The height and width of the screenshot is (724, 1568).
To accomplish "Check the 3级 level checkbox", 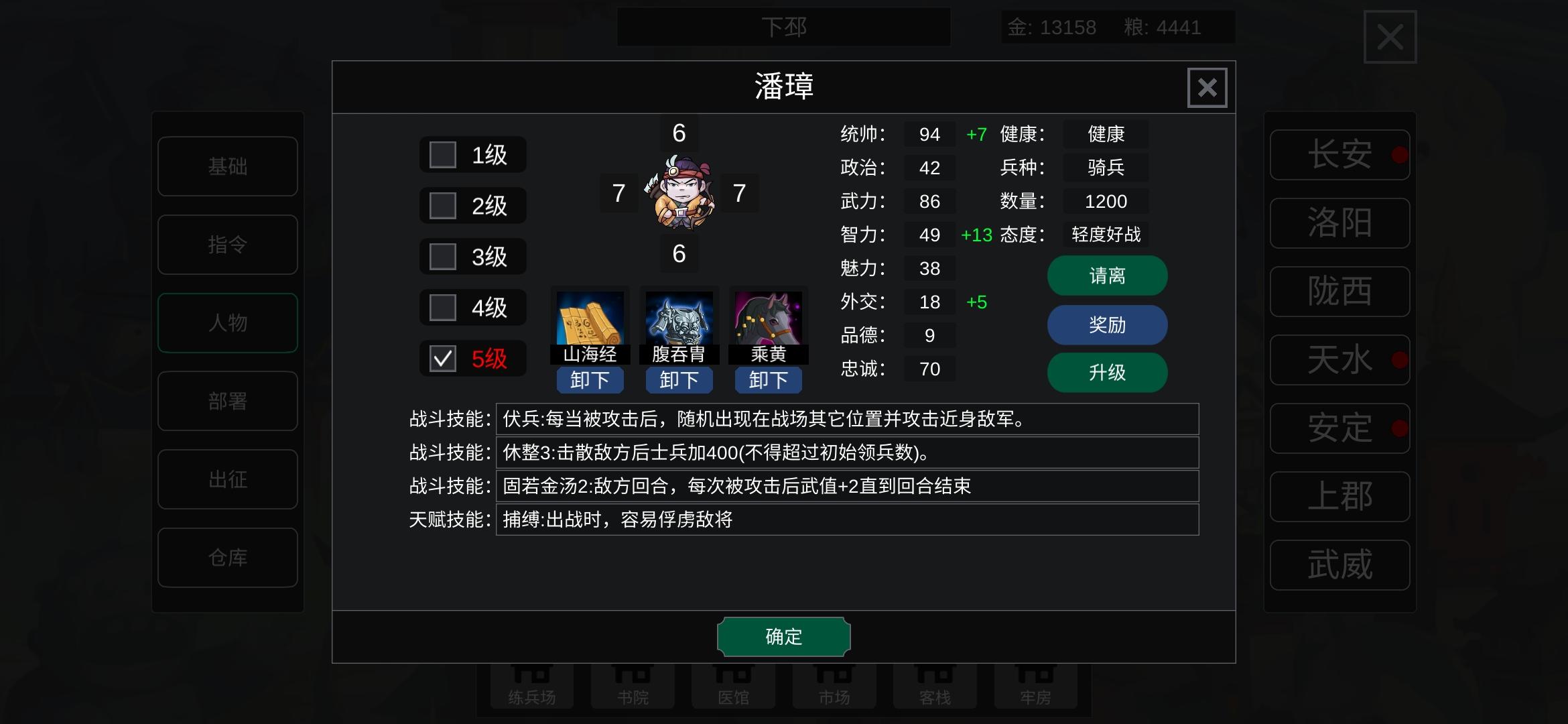I will pyautogui.click(x=442, y=257).
